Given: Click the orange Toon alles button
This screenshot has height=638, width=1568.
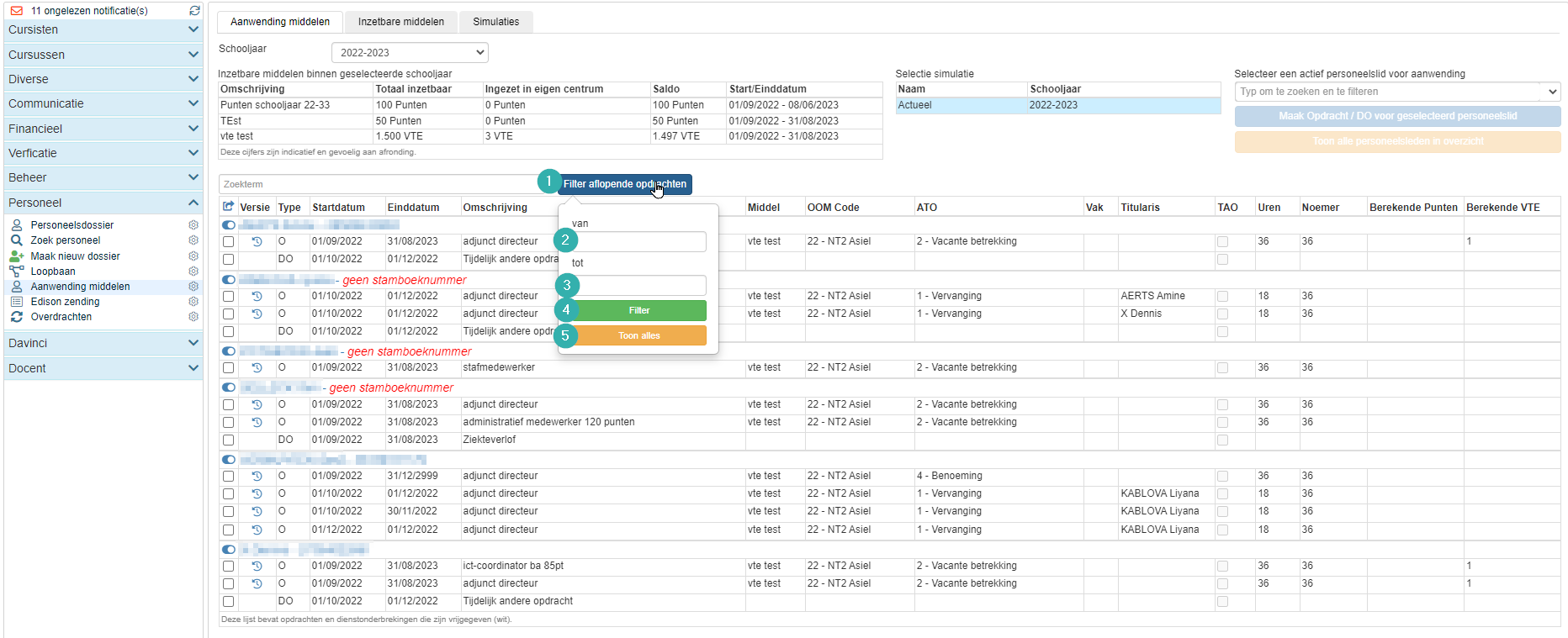Looking at the screenshot, I should [639, 335].
